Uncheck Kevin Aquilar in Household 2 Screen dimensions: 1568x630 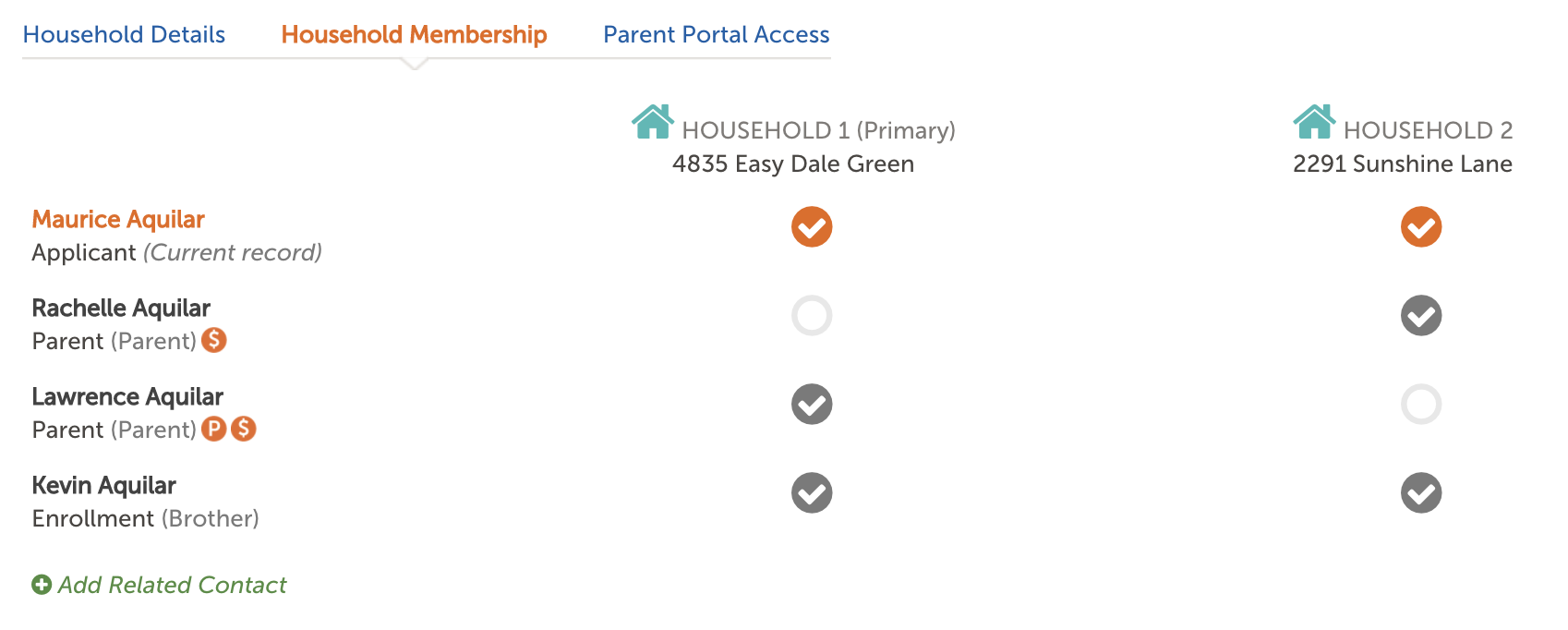click(x=1421, y=493)
